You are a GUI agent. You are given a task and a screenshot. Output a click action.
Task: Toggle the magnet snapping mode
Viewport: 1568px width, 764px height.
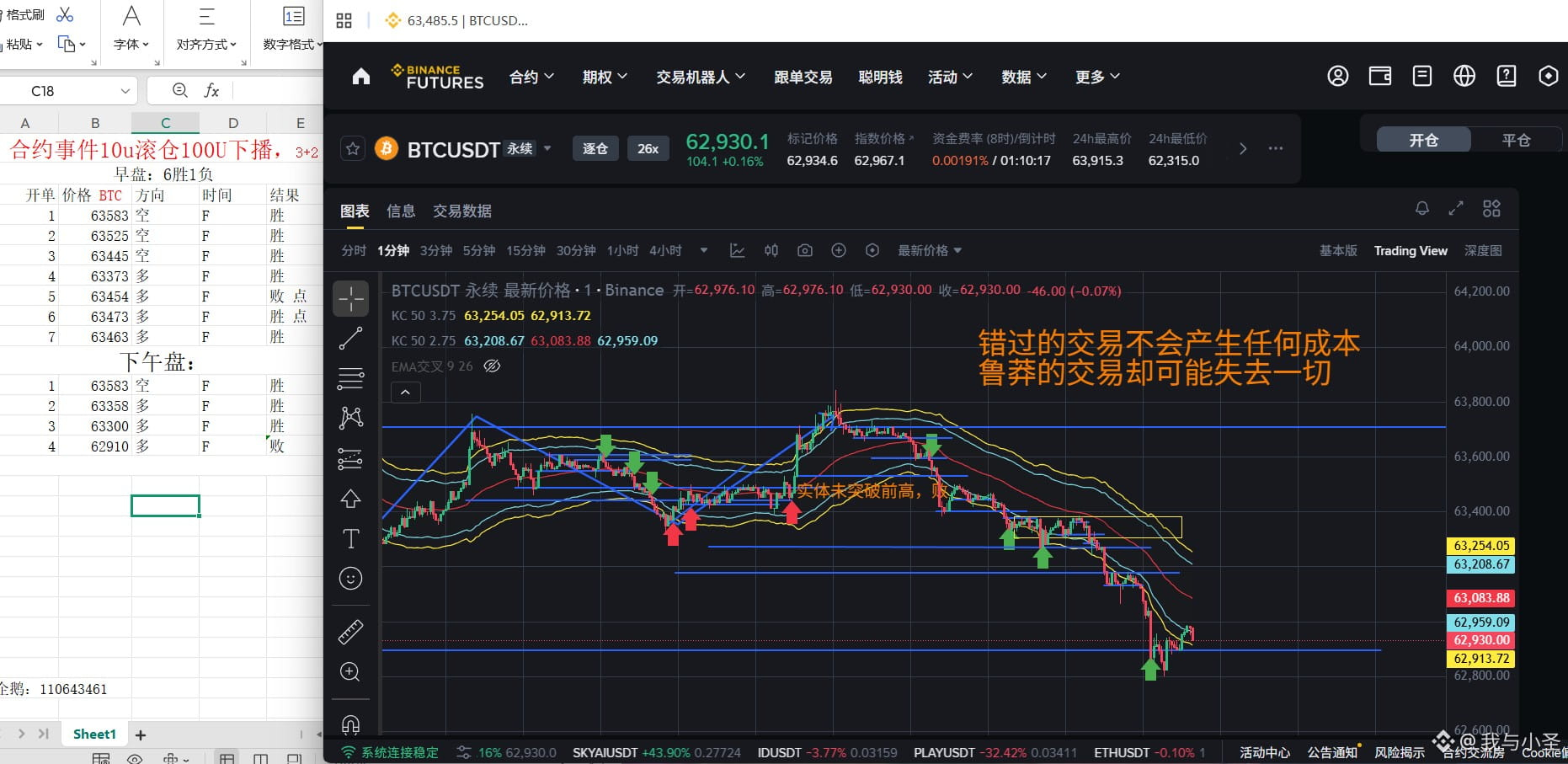[x=351, y=724]
